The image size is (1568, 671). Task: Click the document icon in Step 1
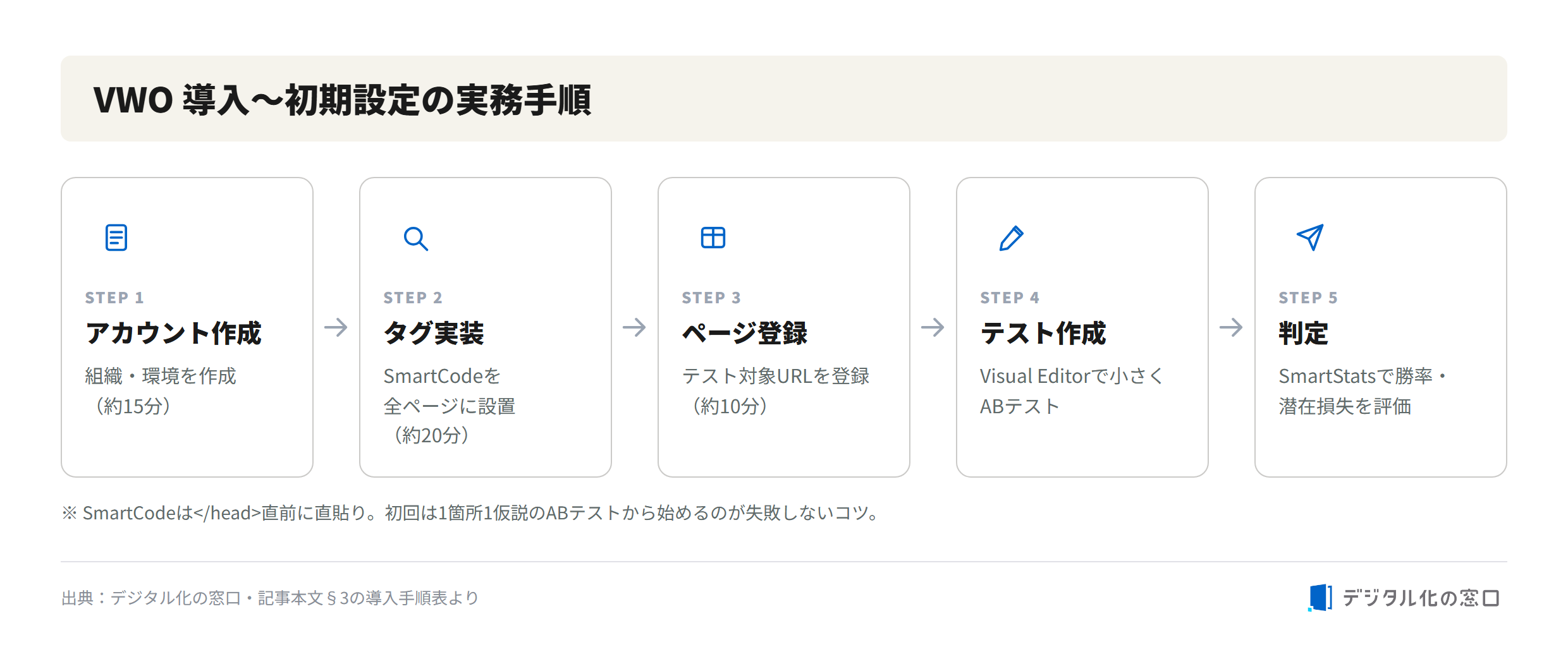pos(116,238)
